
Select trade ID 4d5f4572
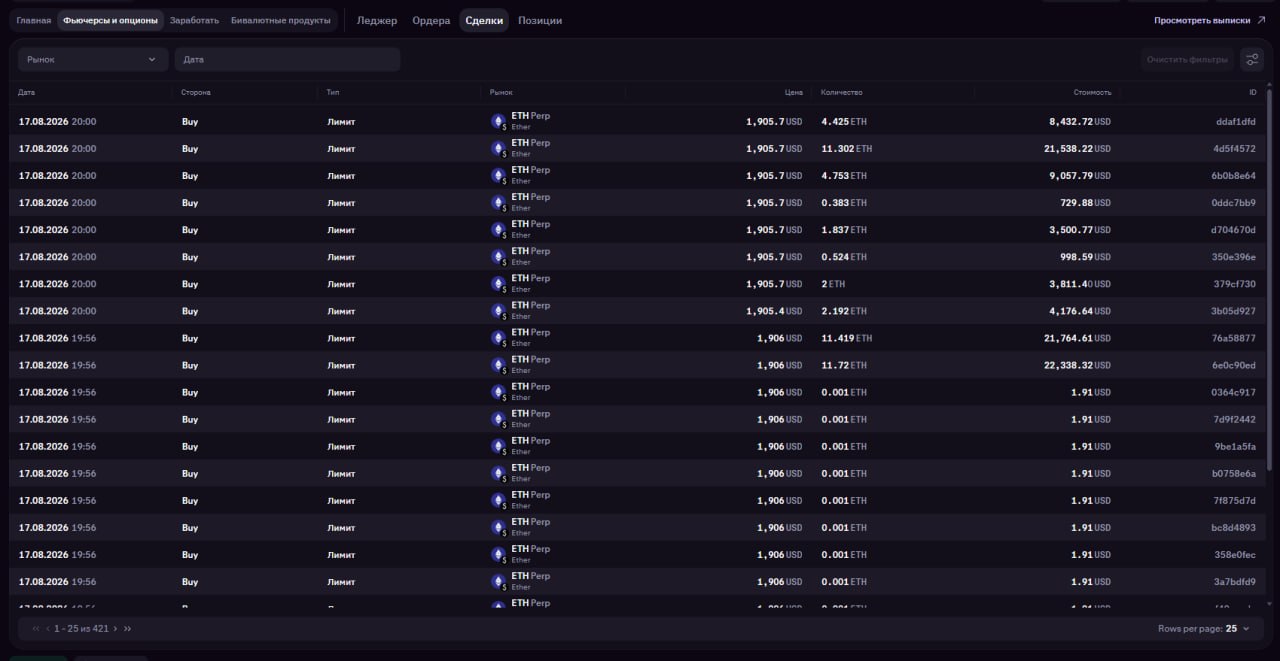pos(1234,149)
